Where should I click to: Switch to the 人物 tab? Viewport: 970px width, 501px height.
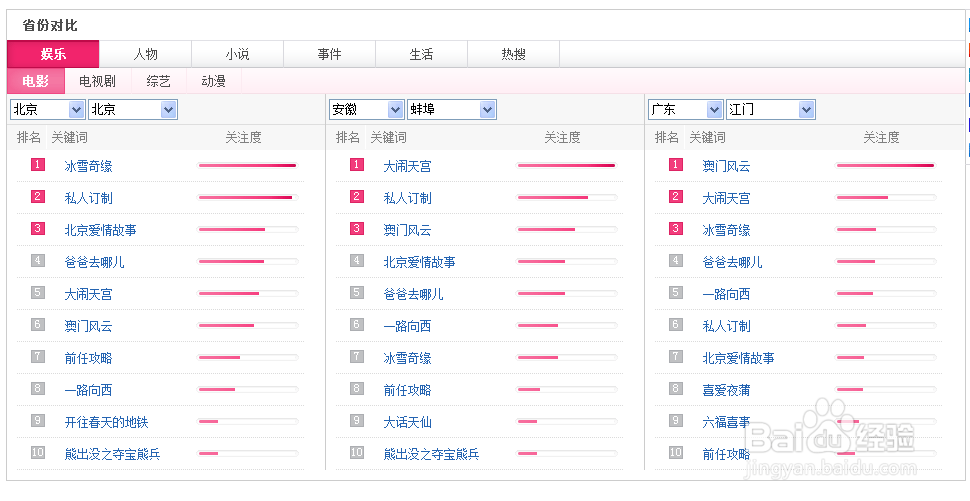(146, 54)
